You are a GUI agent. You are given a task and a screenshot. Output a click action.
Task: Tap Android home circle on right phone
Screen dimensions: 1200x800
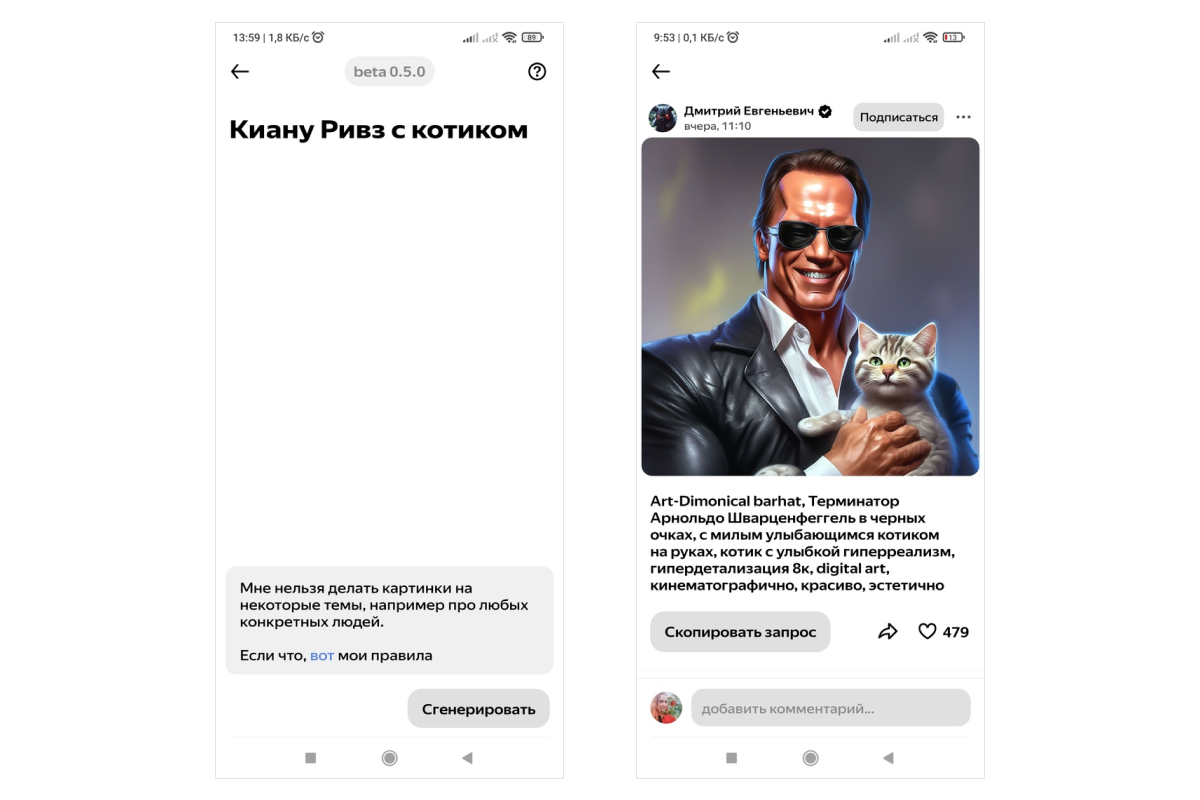(811, 758)
